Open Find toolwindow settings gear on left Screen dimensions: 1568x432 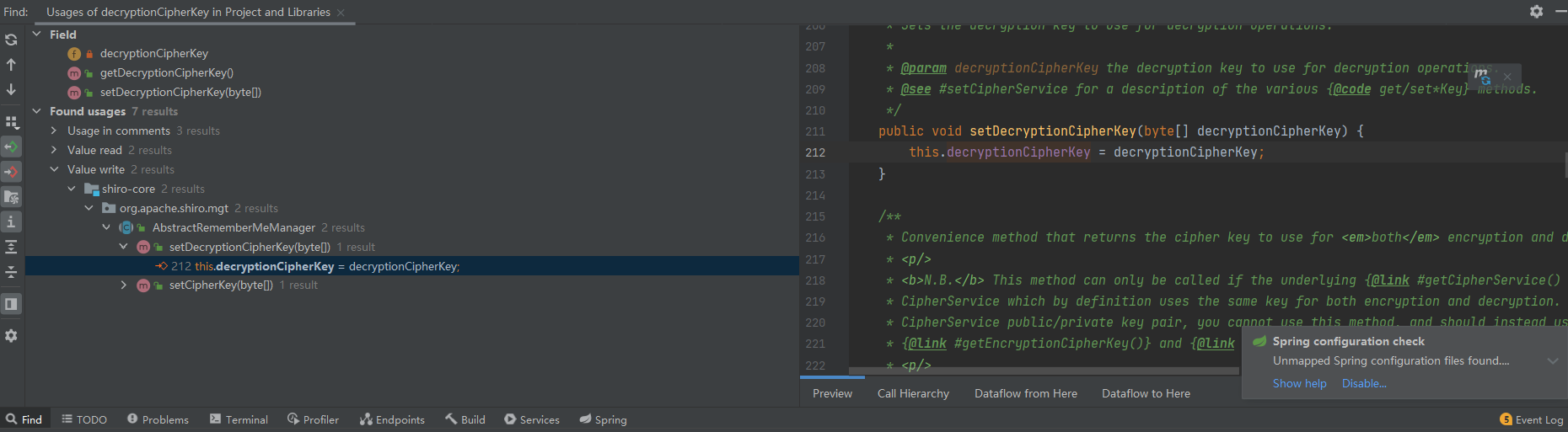click(11, 335)
